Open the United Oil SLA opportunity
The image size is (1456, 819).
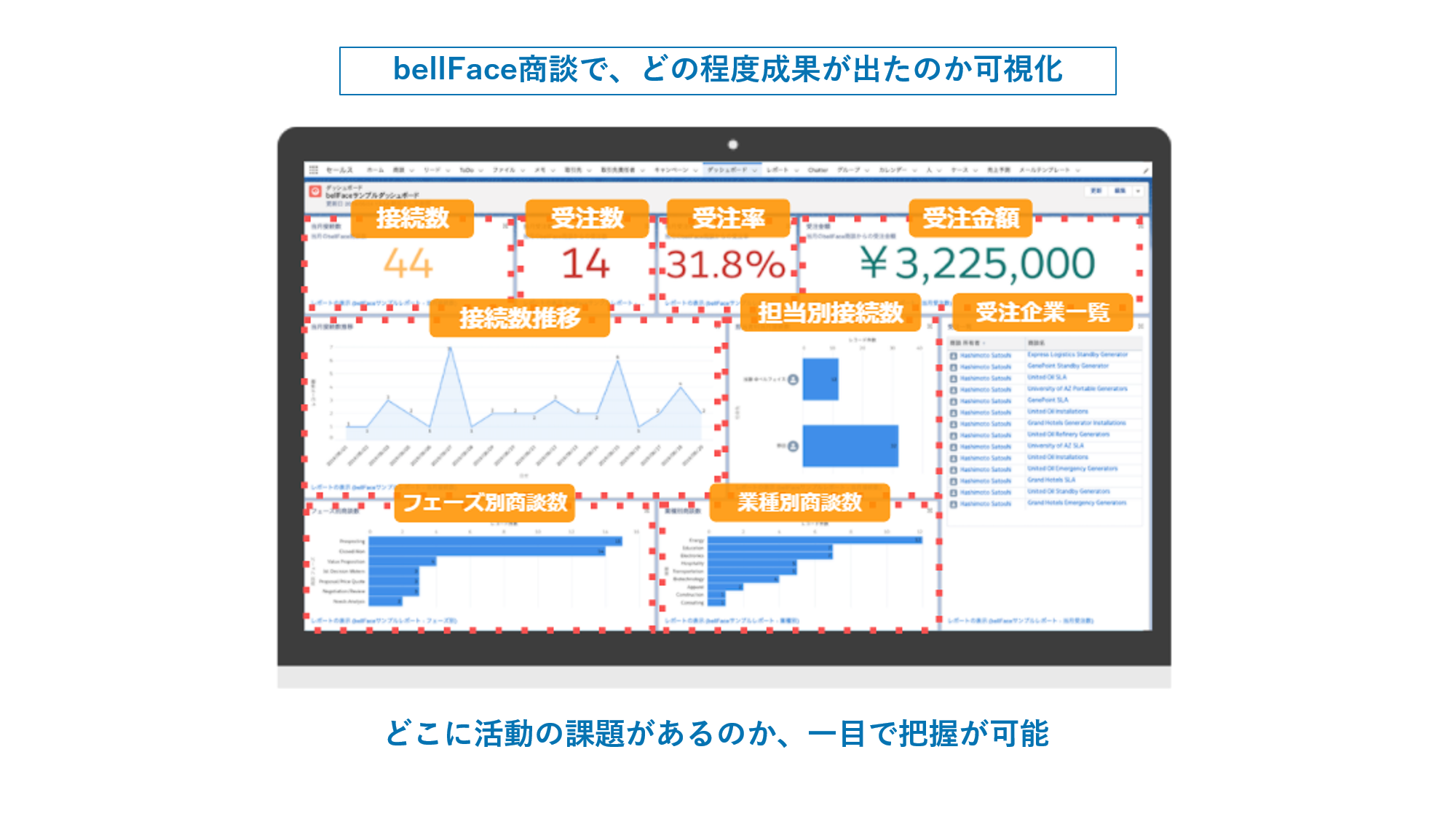coord(1047,378)
